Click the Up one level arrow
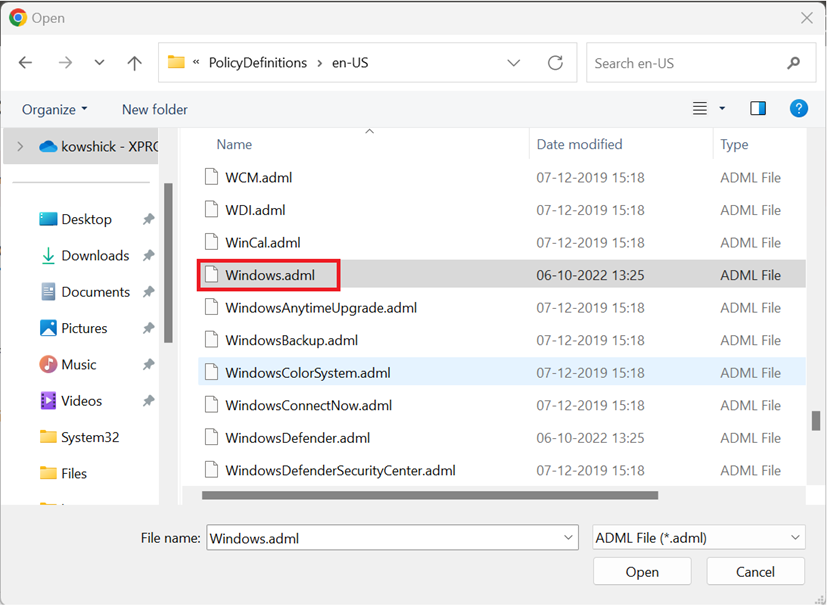827x607 pixels. [134, 62]
